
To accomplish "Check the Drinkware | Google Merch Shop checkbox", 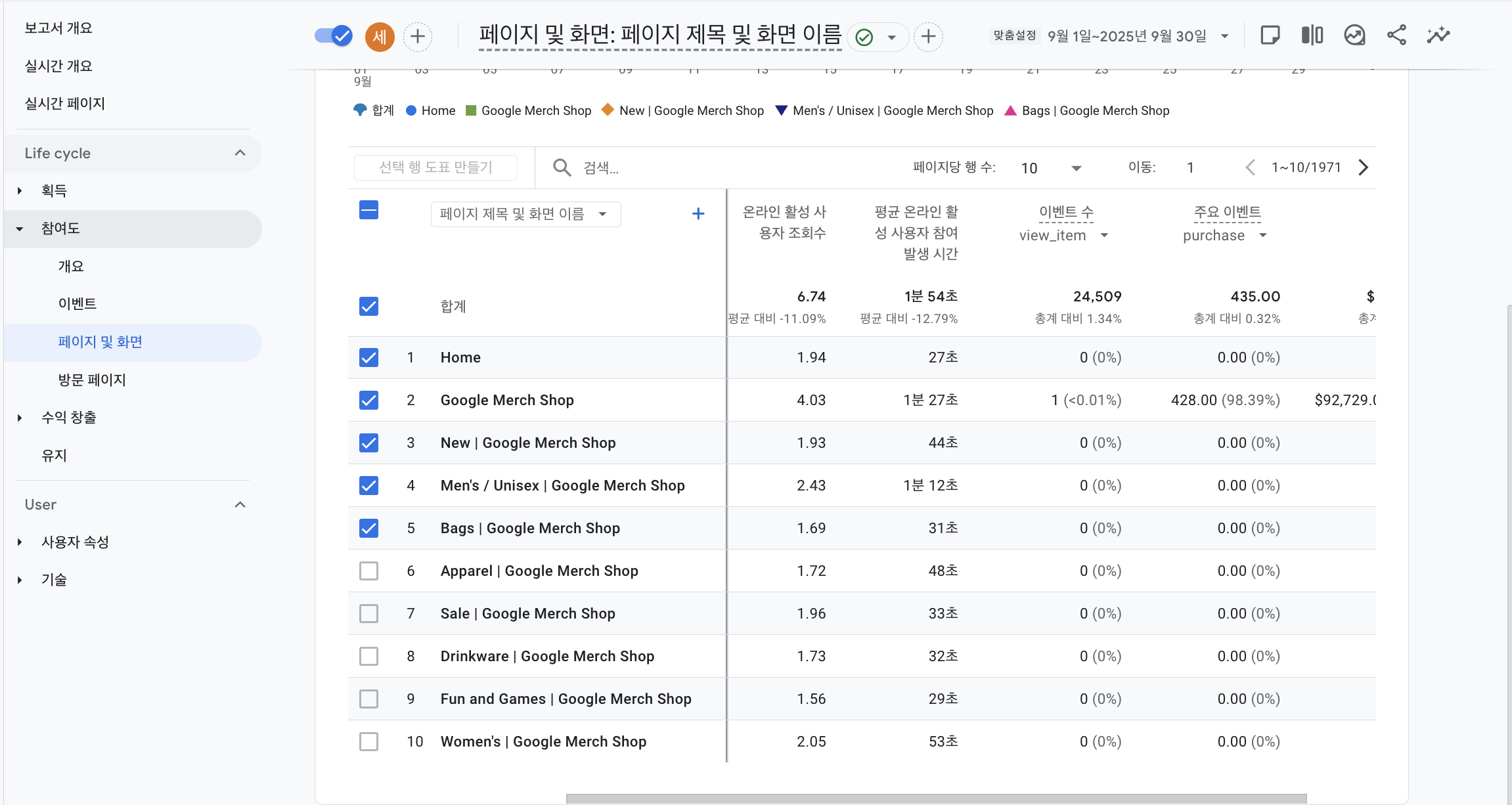I will coord(368,656).
